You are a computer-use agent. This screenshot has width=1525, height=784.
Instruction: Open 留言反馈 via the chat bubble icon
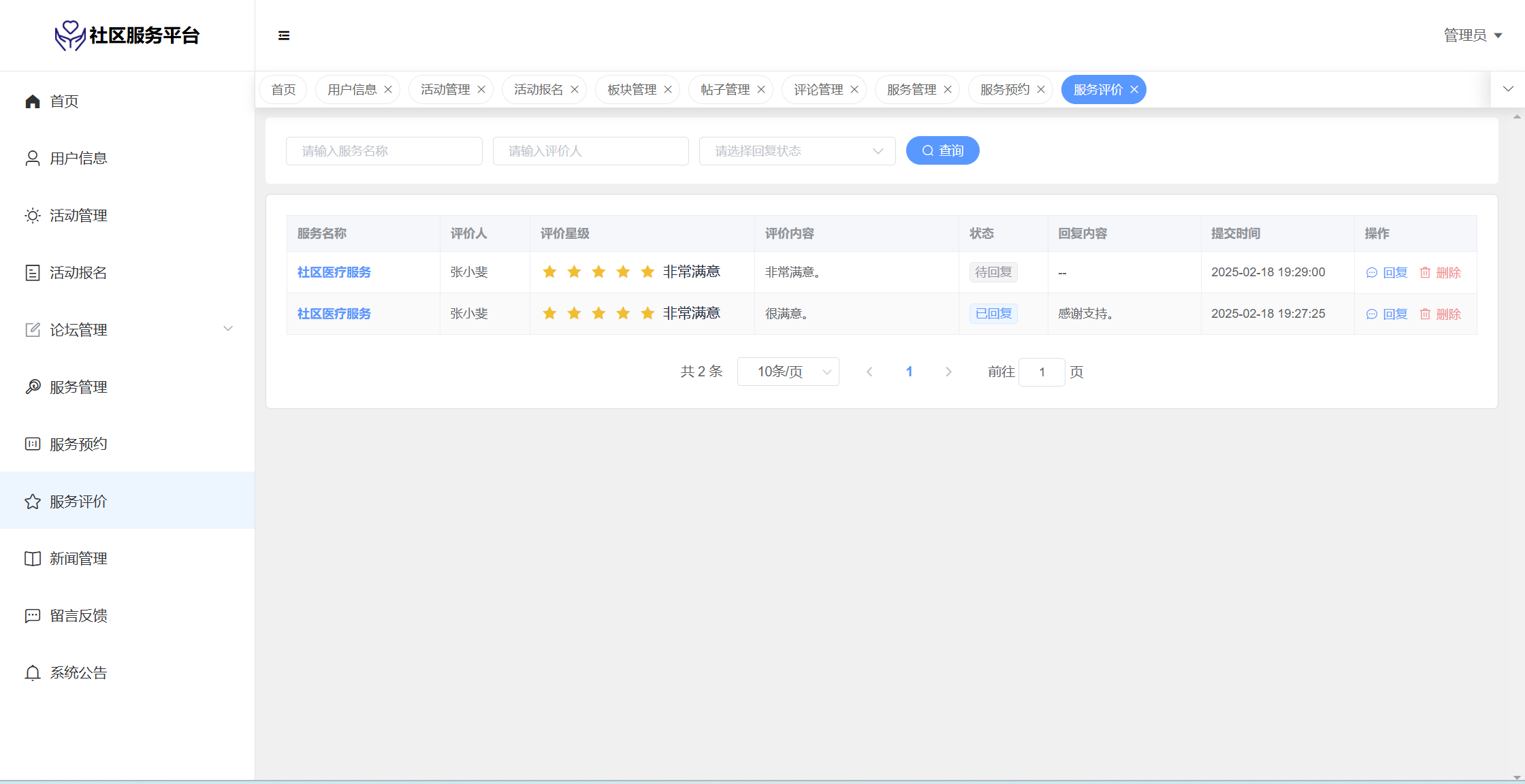tap(33, 616)
